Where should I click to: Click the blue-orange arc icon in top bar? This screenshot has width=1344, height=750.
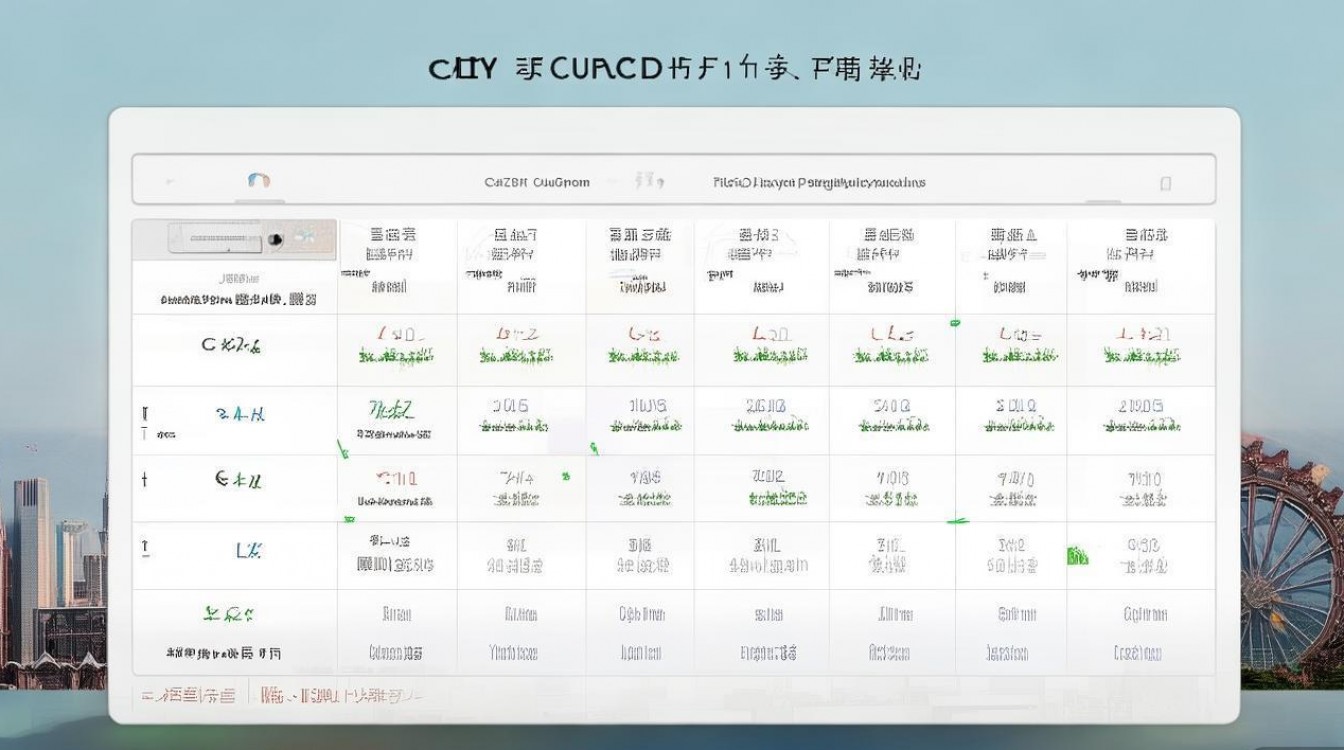258,181
